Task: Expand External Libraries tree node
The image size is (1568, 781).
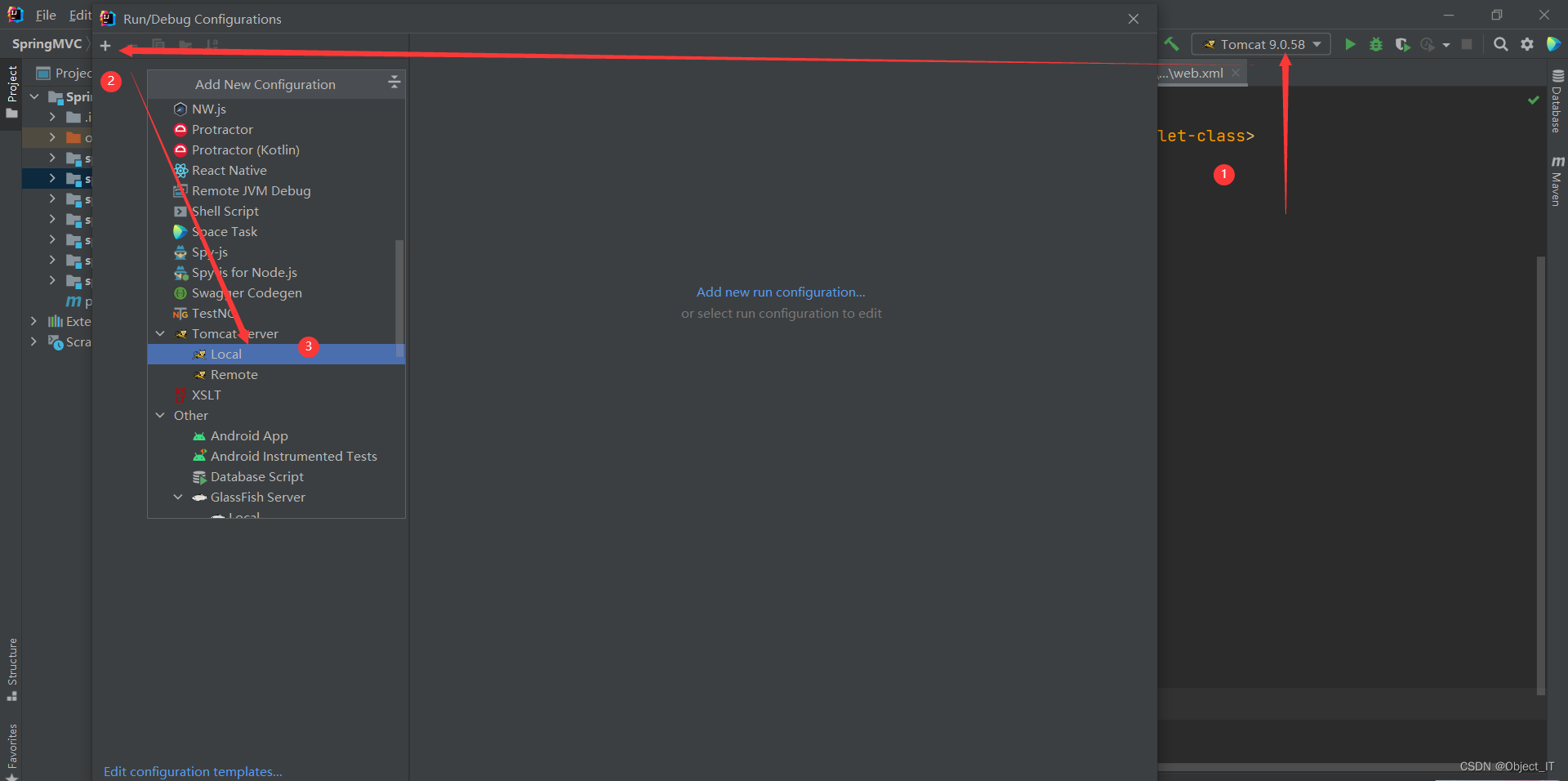Action: (x=33, y=321)
